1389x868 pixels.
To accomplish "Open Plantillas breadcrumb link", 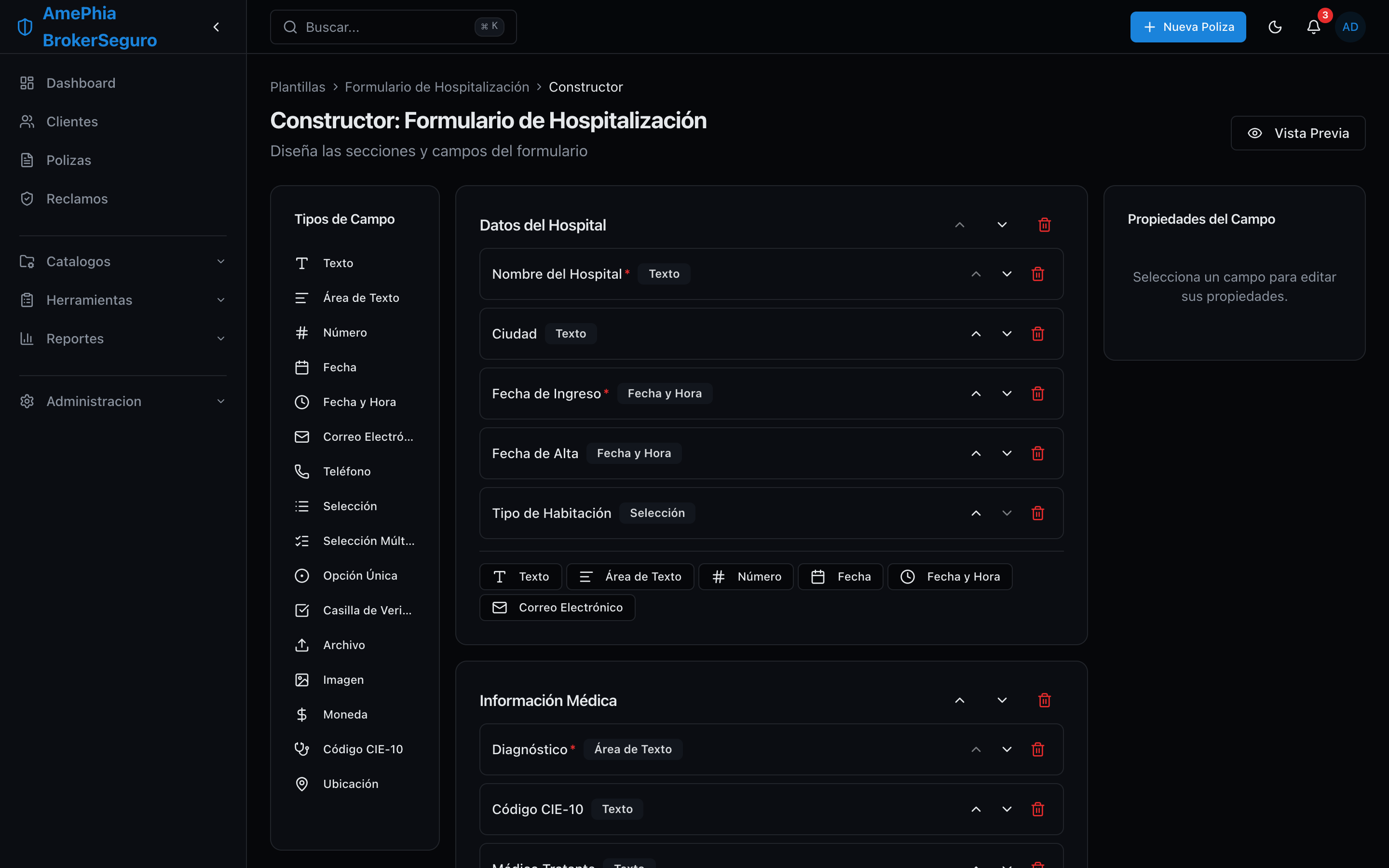I will [297, 87].
